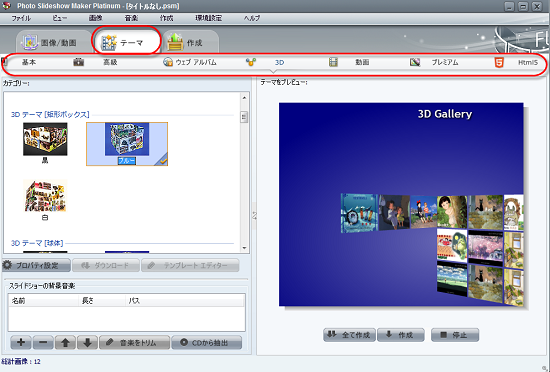550x372 pixels.
Task: Open プロパティ設定 properties button
Action: click(x=36, y=265)
